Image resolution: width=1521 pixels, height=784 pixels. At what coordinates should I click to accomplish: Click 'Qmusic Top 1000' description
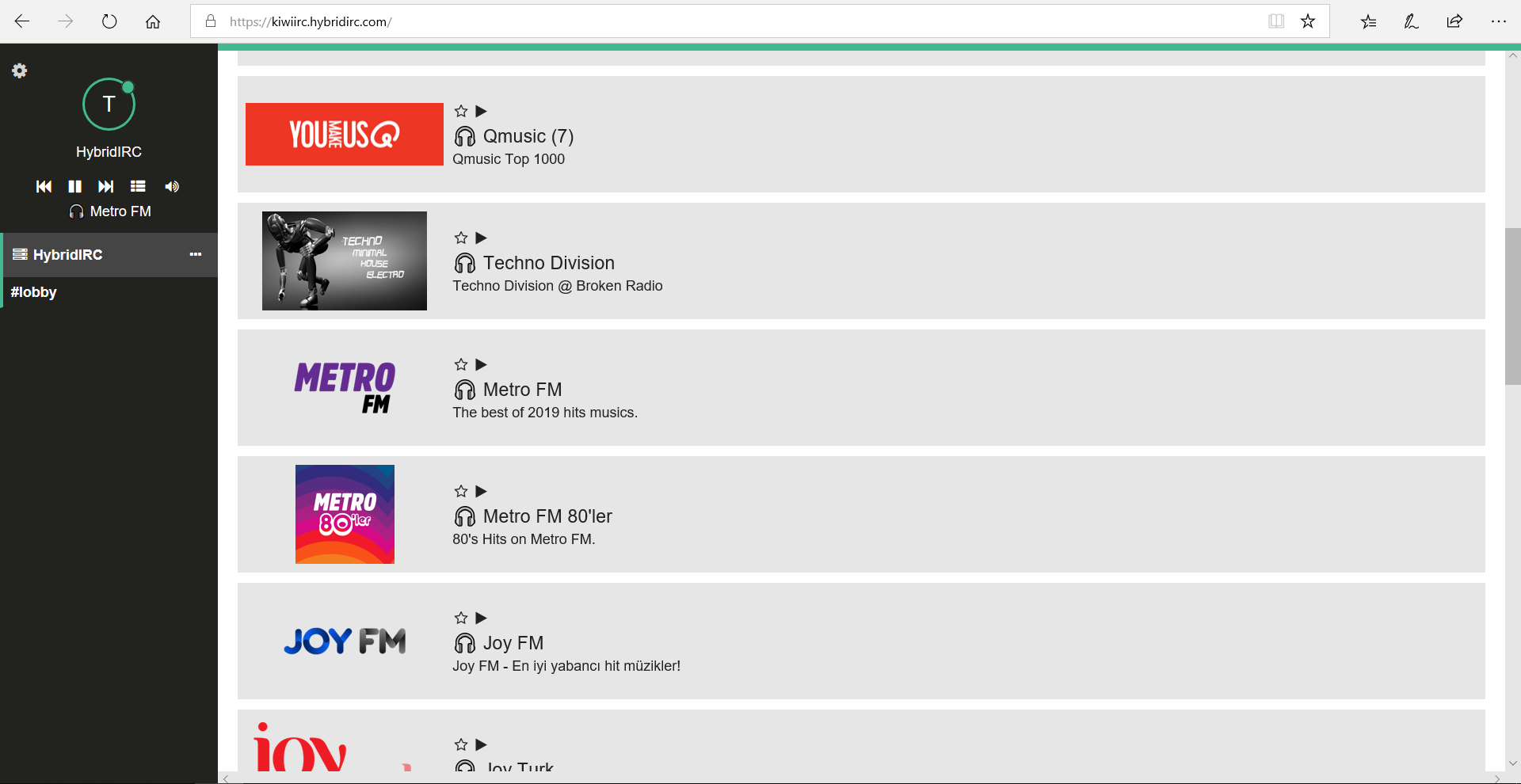click(x=509, y=159)
